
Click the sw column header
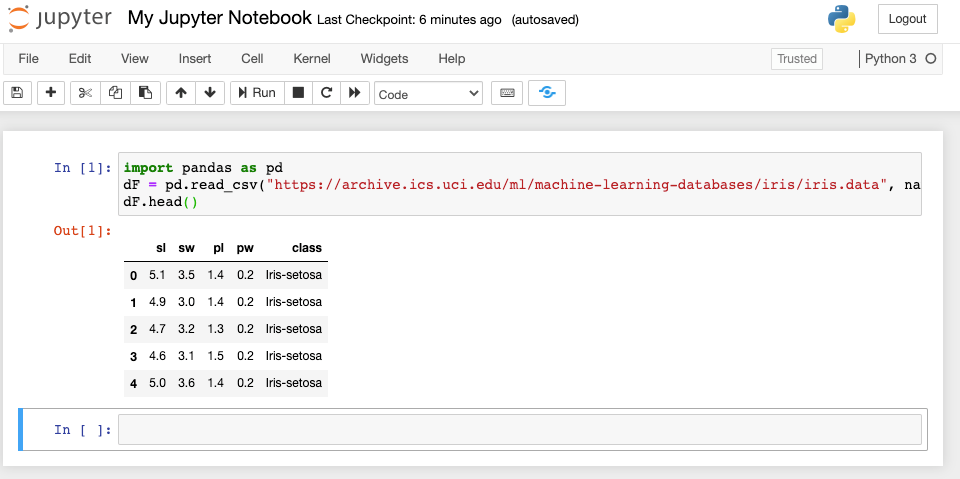pos(186,248)
